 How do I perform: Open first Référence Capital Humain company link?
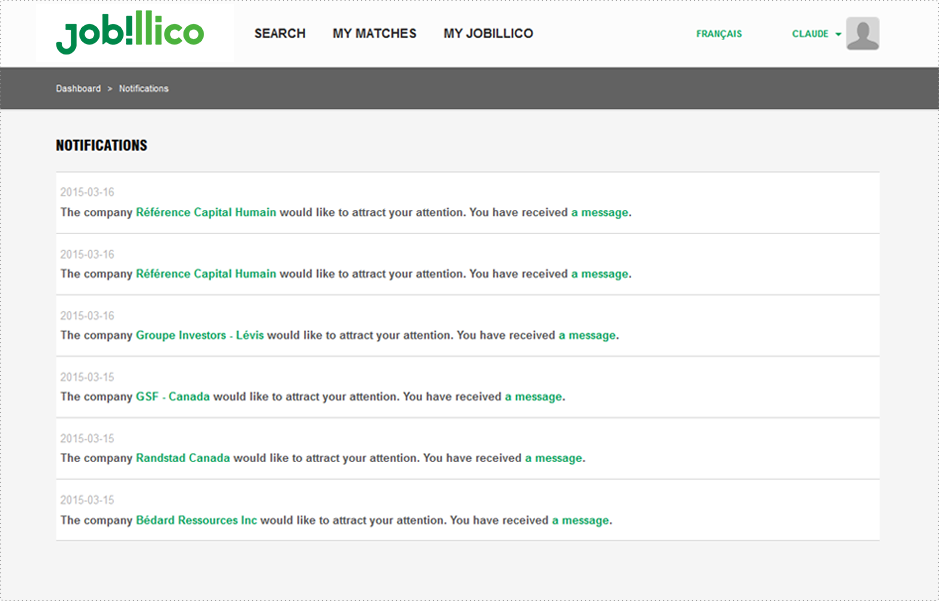[206, 212]
